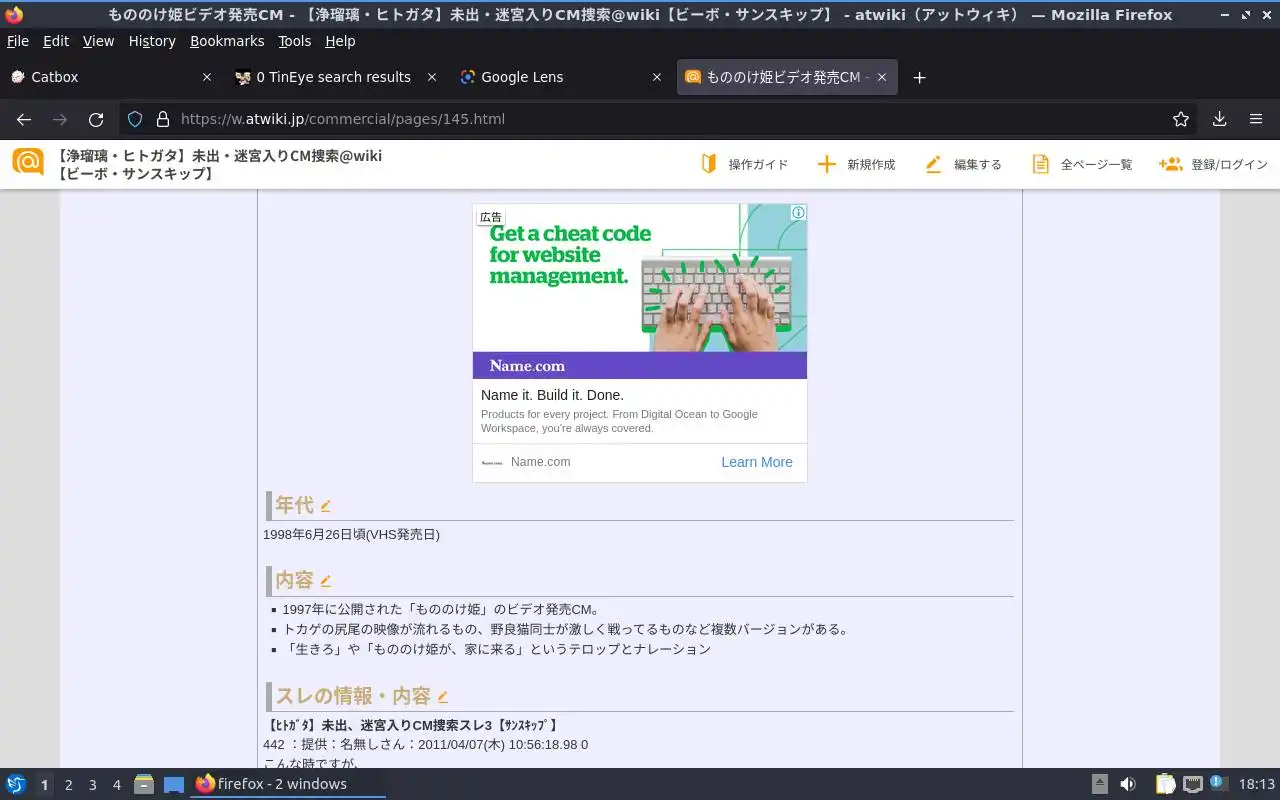Click the volume speaker icon in system tray
The width and height of the screenshot is (1280, 800).
point(1128,784)
